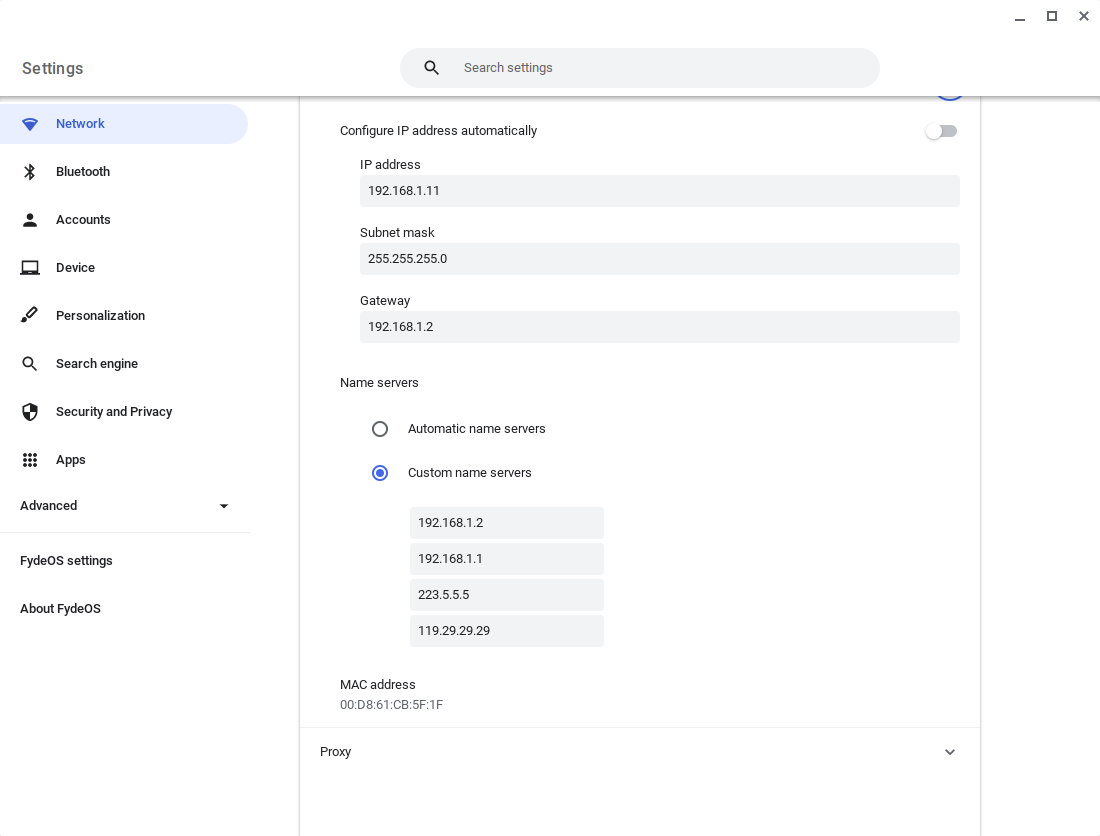The image size is (1100, 836).
Task: Open About FydeOS page
Action: pyautogui.click(x=60, y=609)
